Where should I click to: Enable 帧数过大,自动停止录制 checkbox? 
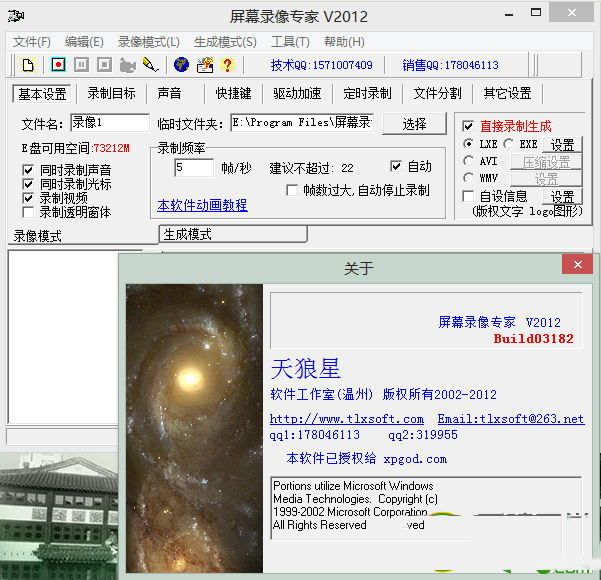point(292,191)
